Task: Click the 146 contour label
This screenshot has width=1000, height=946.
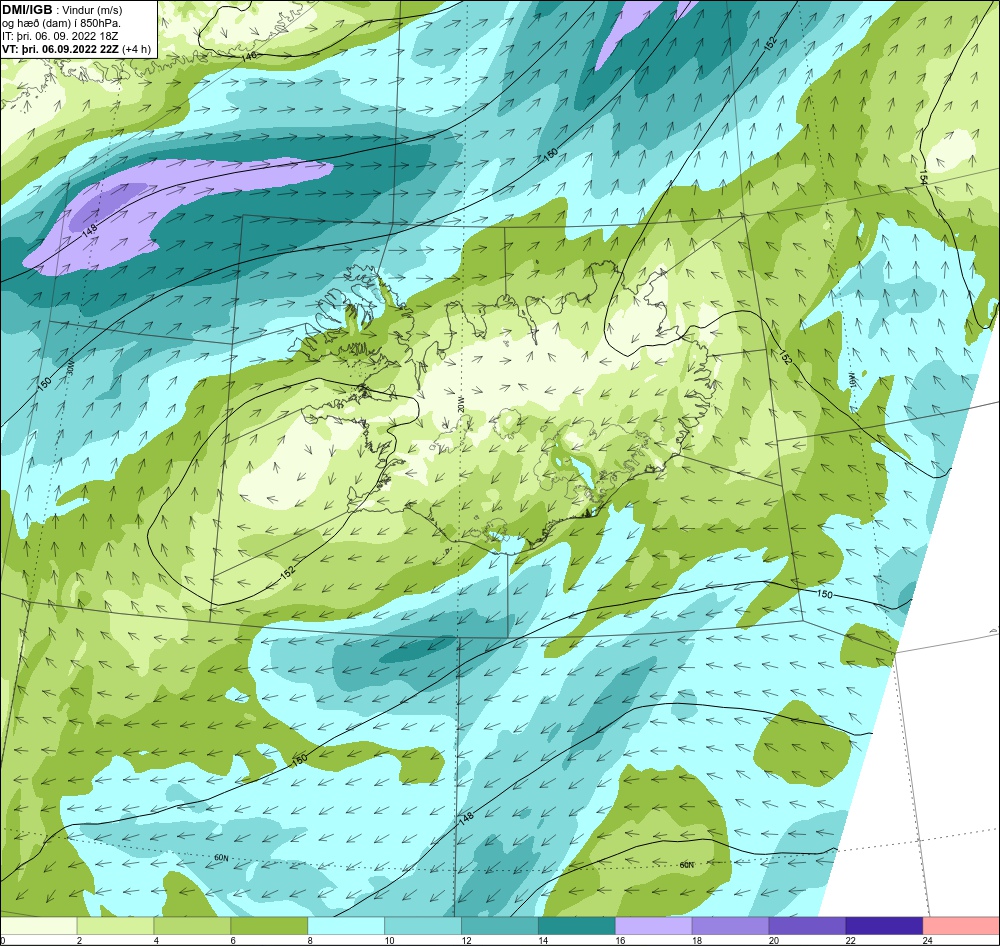Action: click(x=249, y=57)
